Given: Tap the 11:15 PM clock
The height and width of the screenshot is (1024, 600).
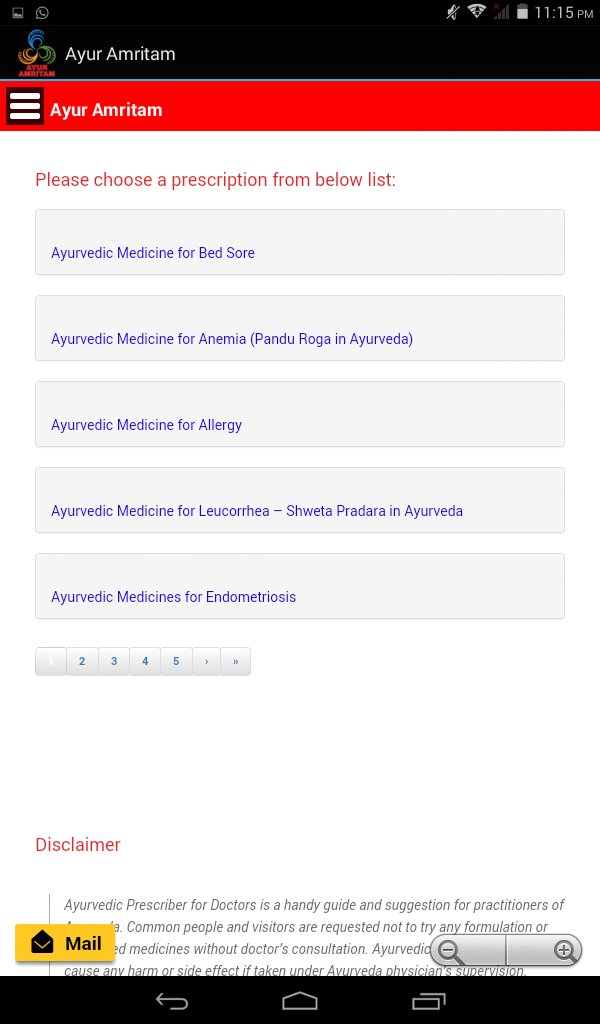Looking at the screenshot, I should pos(564,12).
